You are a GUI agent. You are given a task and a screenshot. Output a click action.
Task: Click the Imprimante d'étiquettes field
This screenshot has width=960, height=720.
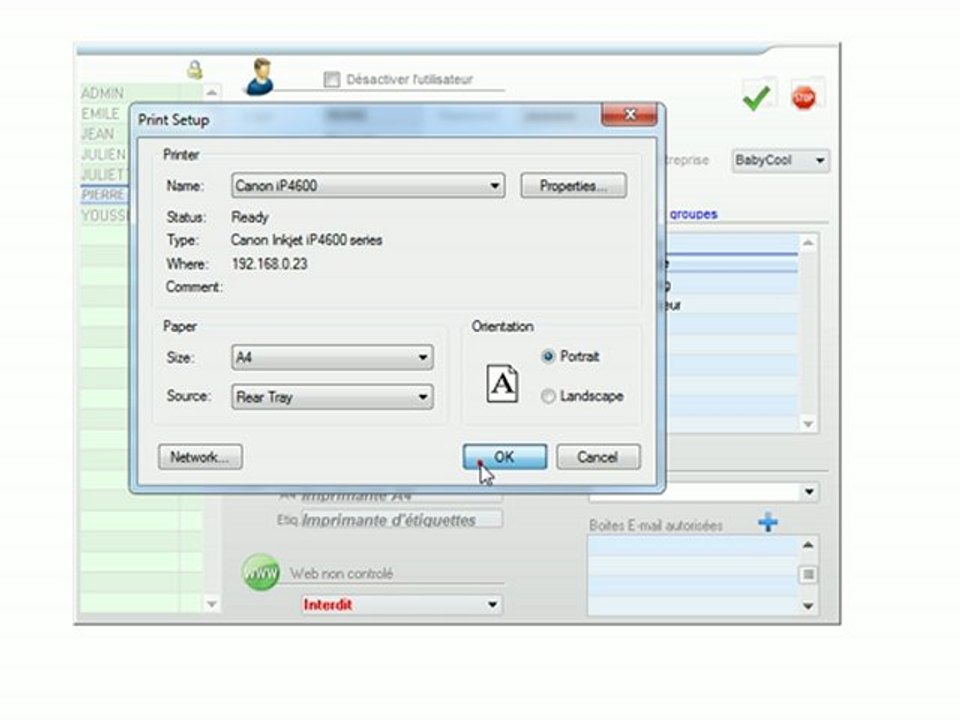(x=401, y=520)
